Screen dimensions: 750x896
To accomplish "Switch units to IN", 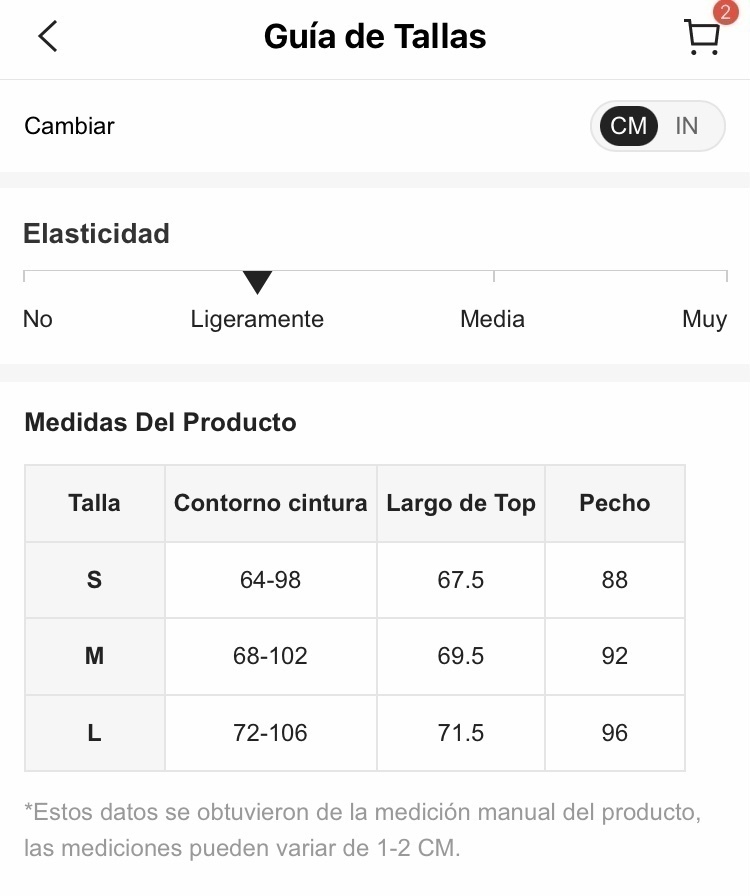I will pyautogui.click(x=687, y=126).
